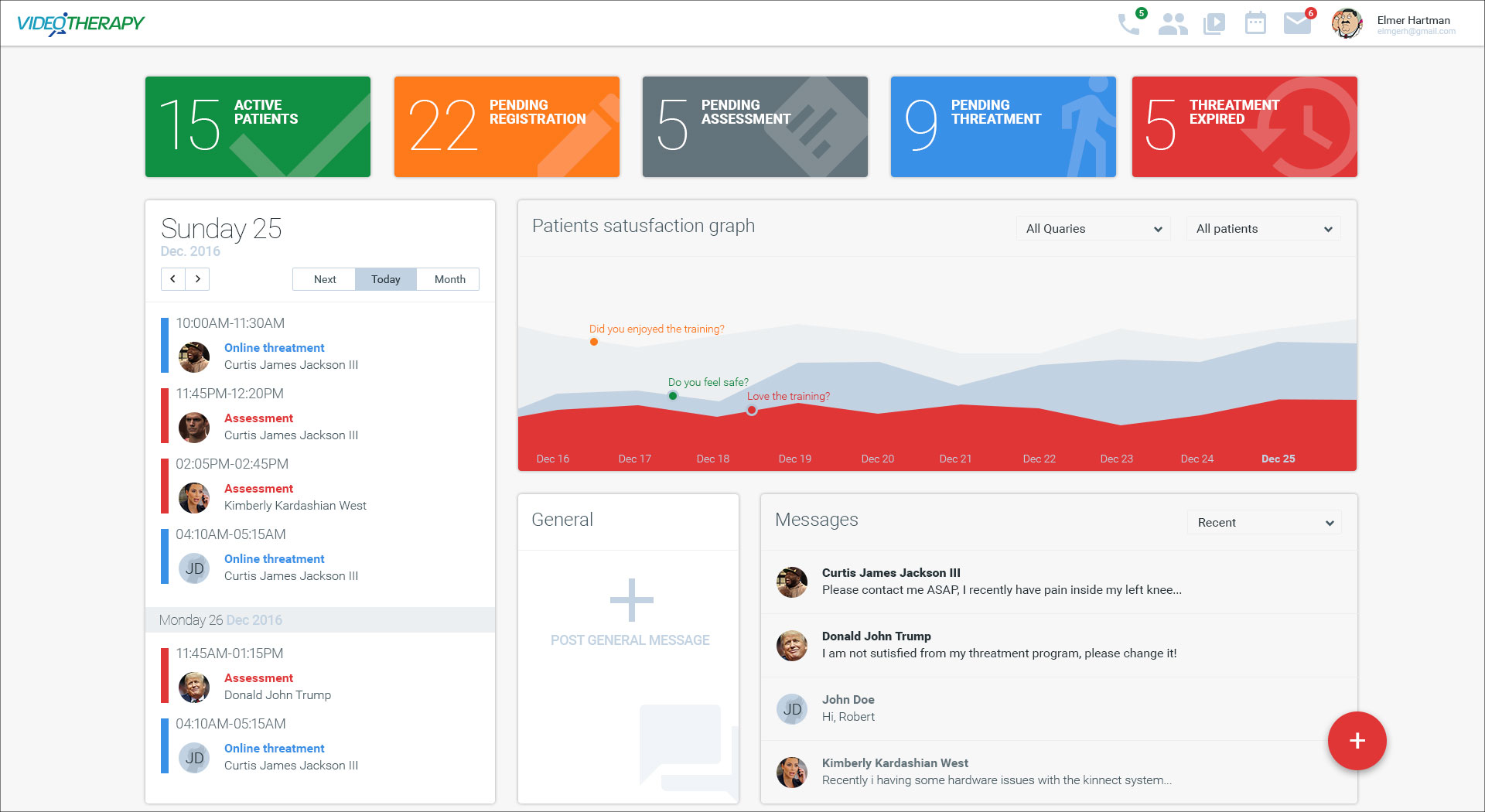Image resolution: width=1485 pixels, height=812 pixels.
Task: Click the red floating plus button
Action: tap(1357, 741)
